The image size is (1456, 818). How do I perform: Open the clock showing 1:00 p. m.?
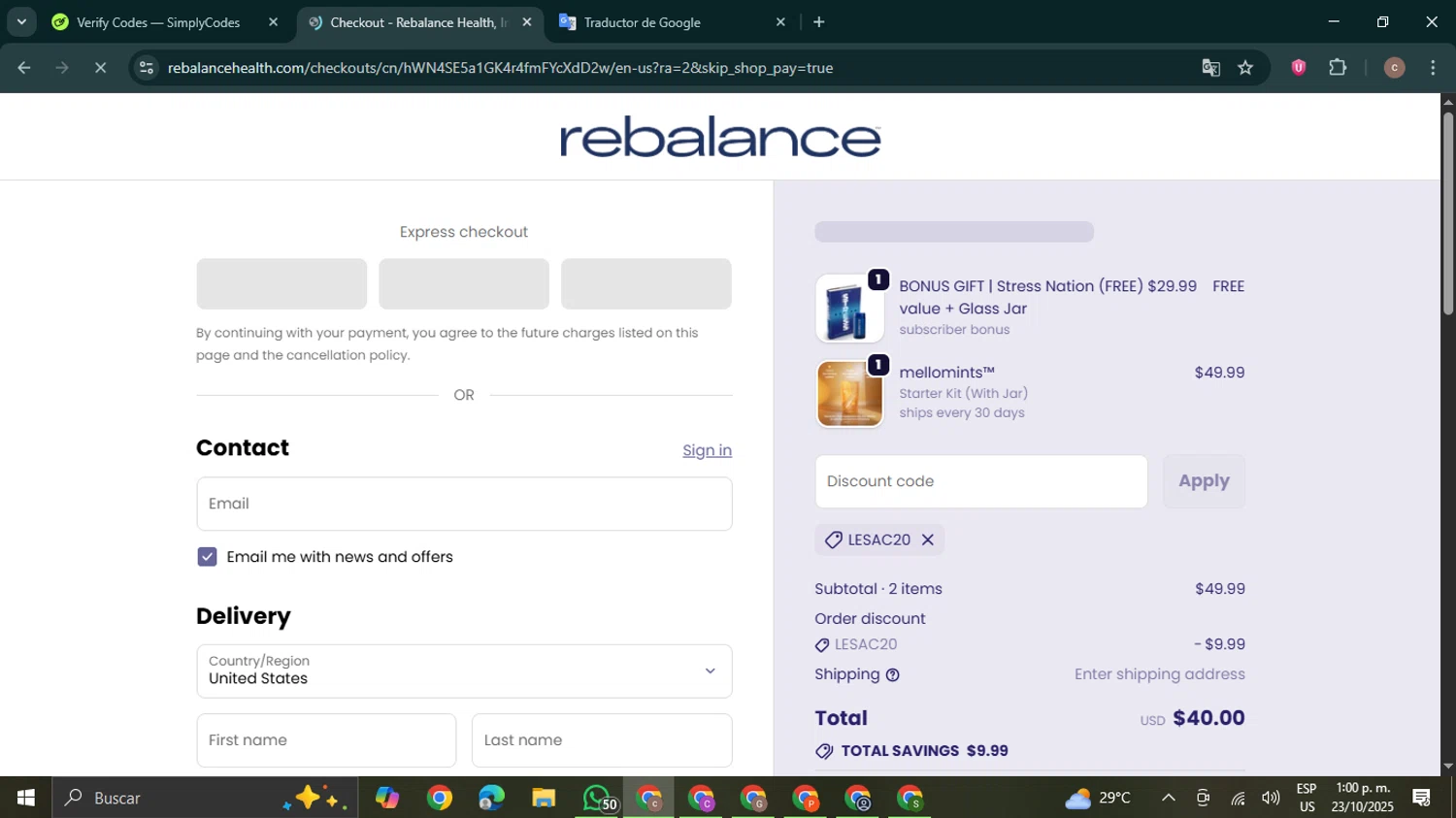point(1363,798)
